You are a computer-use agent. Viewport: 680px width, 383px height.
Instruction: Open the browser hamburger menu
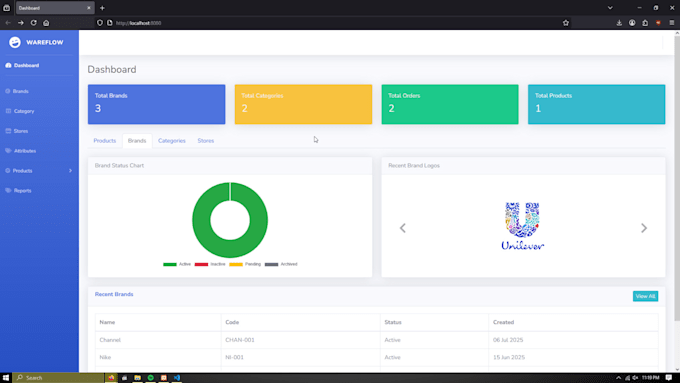[x=672, y=23]
